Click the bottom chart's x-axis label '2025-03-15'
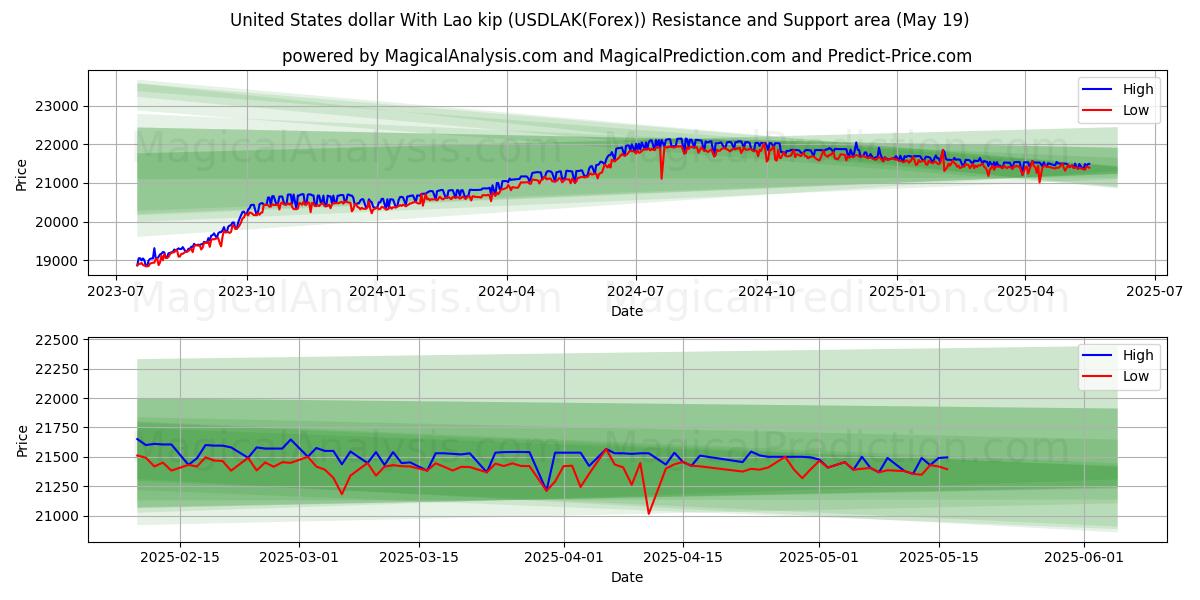The height and width of the screenshot is (600, 1200). 419,560
